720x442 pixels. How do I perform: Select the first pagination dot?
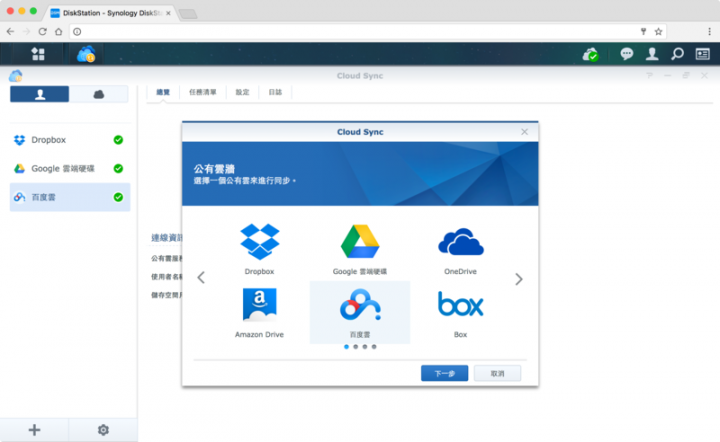[346, 347]
